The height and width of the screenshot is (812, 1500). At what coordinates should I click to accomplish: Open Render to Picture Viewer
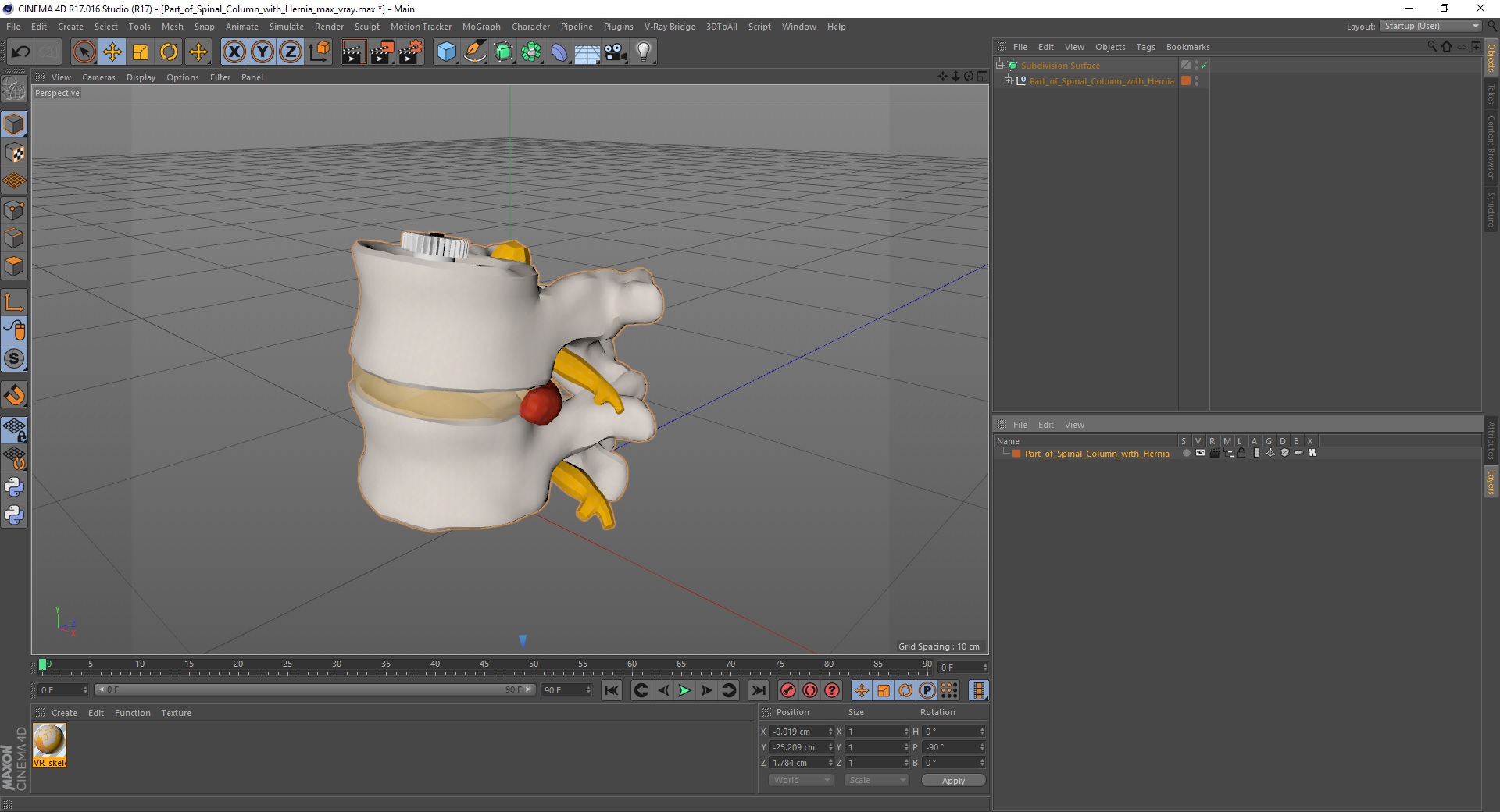(382, 52)
